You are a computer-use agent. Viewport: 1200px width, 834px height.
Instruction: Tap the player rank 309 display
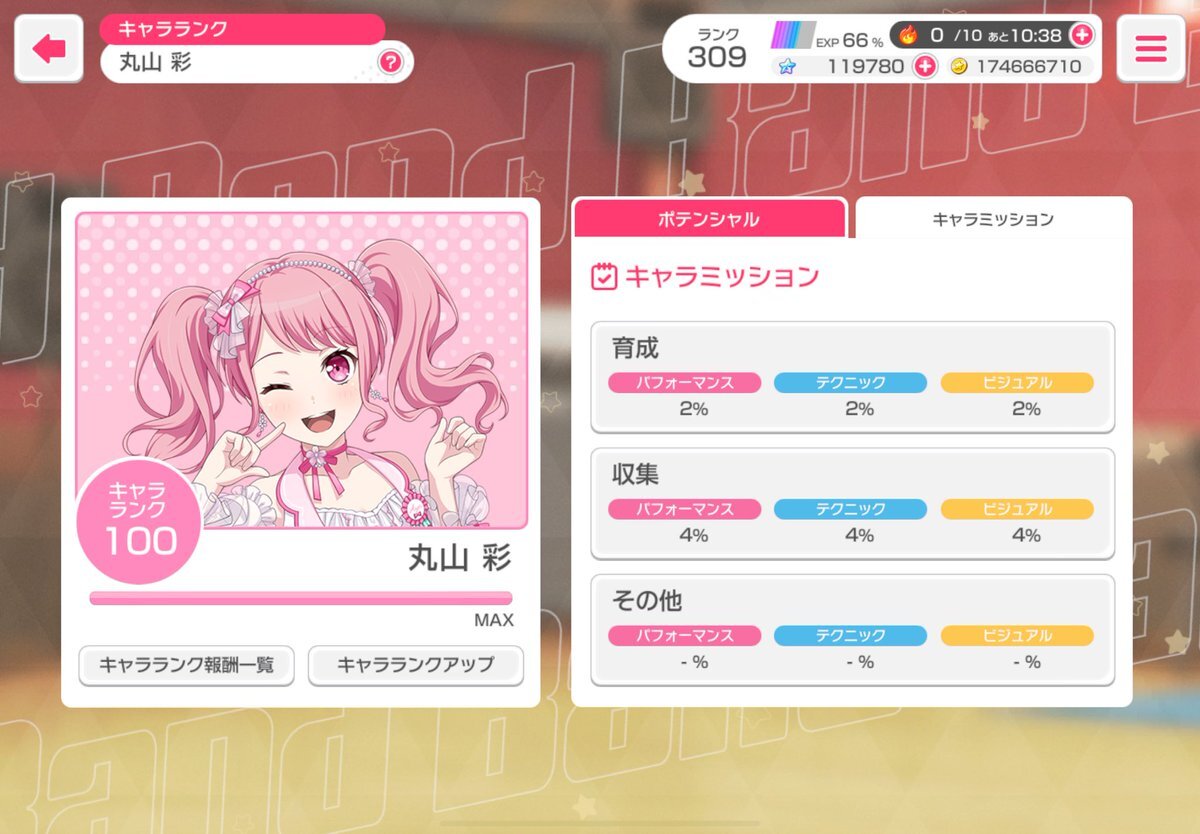717,47
